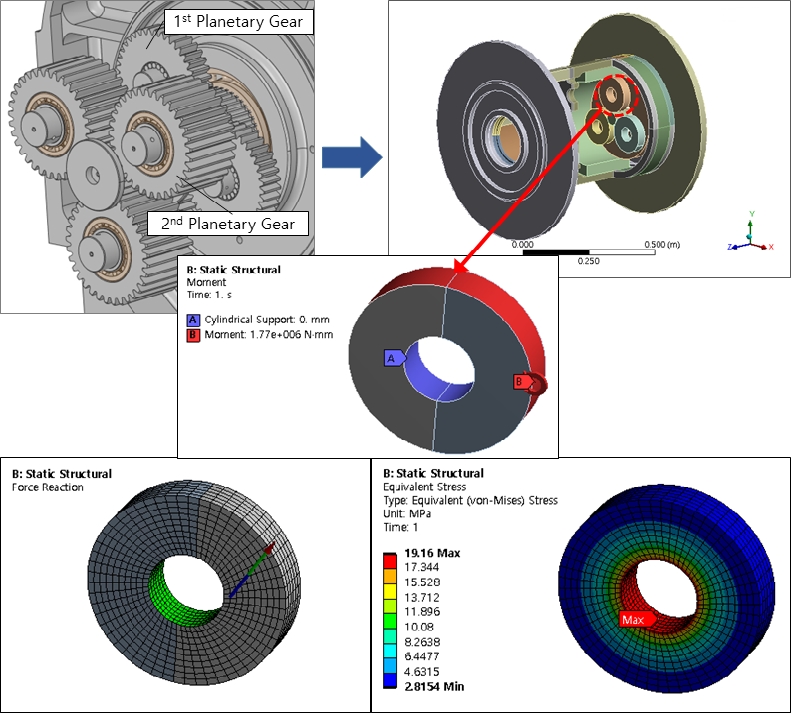The image size is (791, 713).
Task: Select the blue A legend square for Cylindrical Support
Action: point(193,320)
